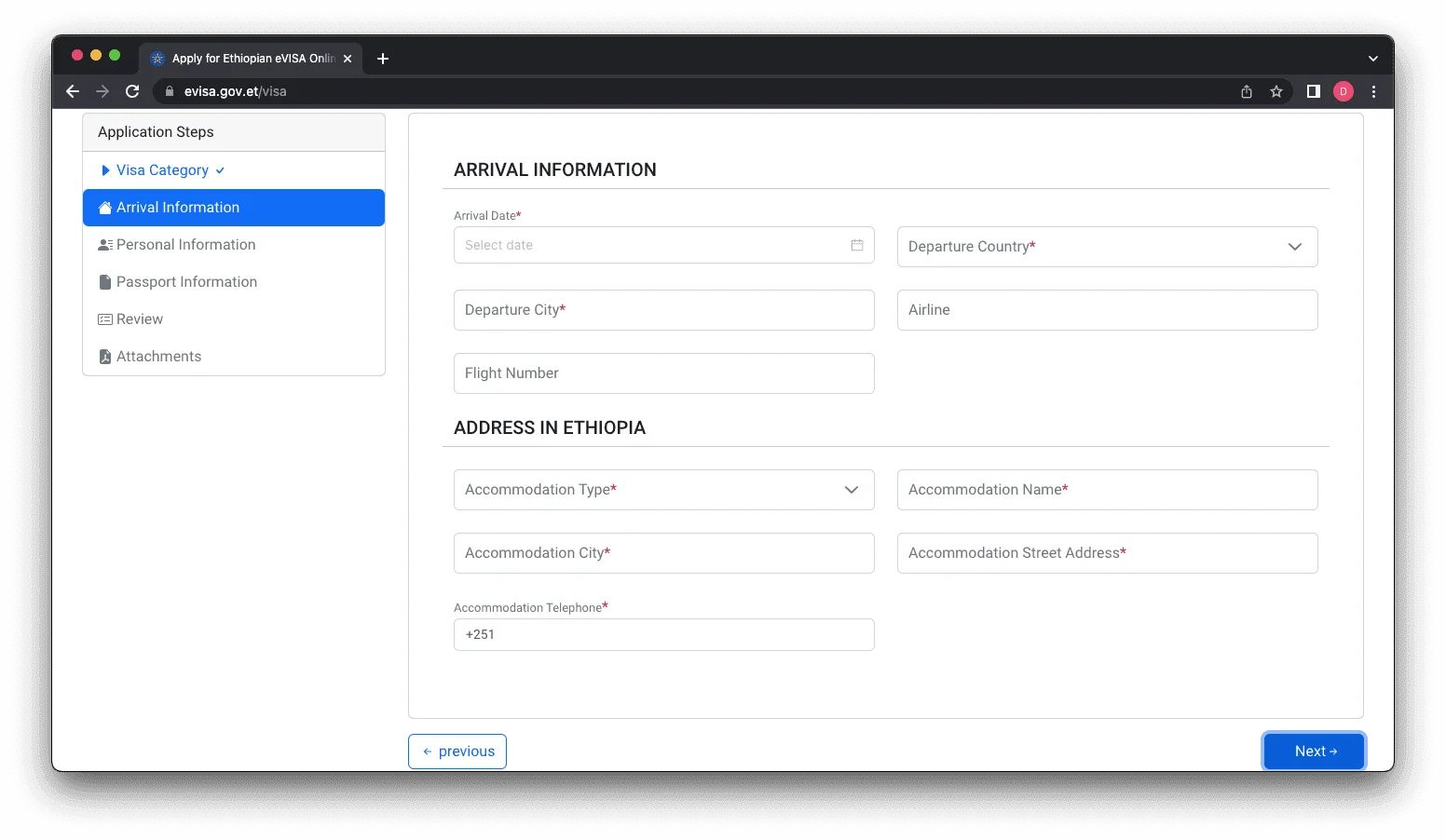Open a new browser tab

[x=382, y=59]
